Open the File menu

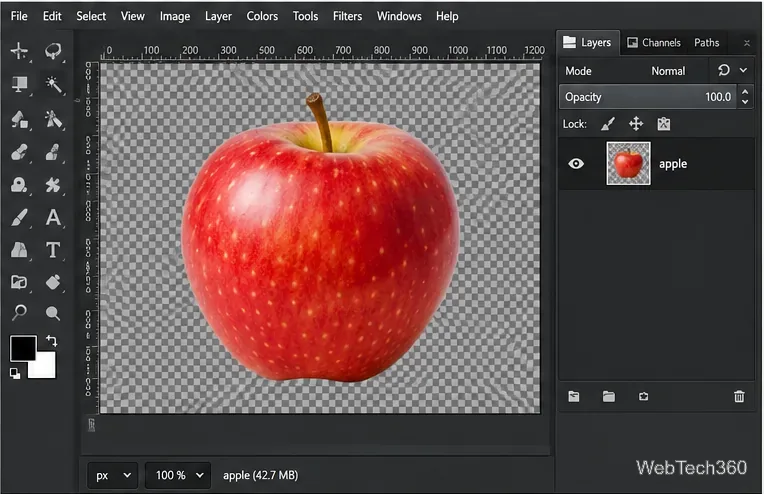click(x=19, y=16)
